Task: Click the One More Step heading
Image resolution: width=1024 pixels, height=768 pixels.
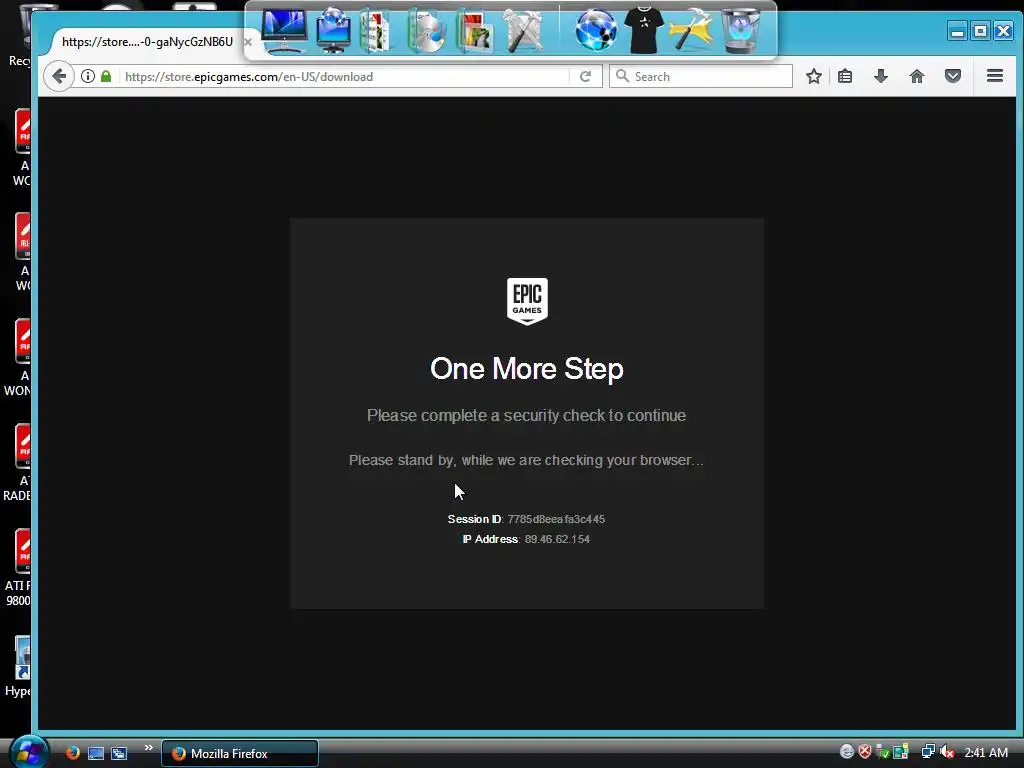Action: tap(527, 369)
